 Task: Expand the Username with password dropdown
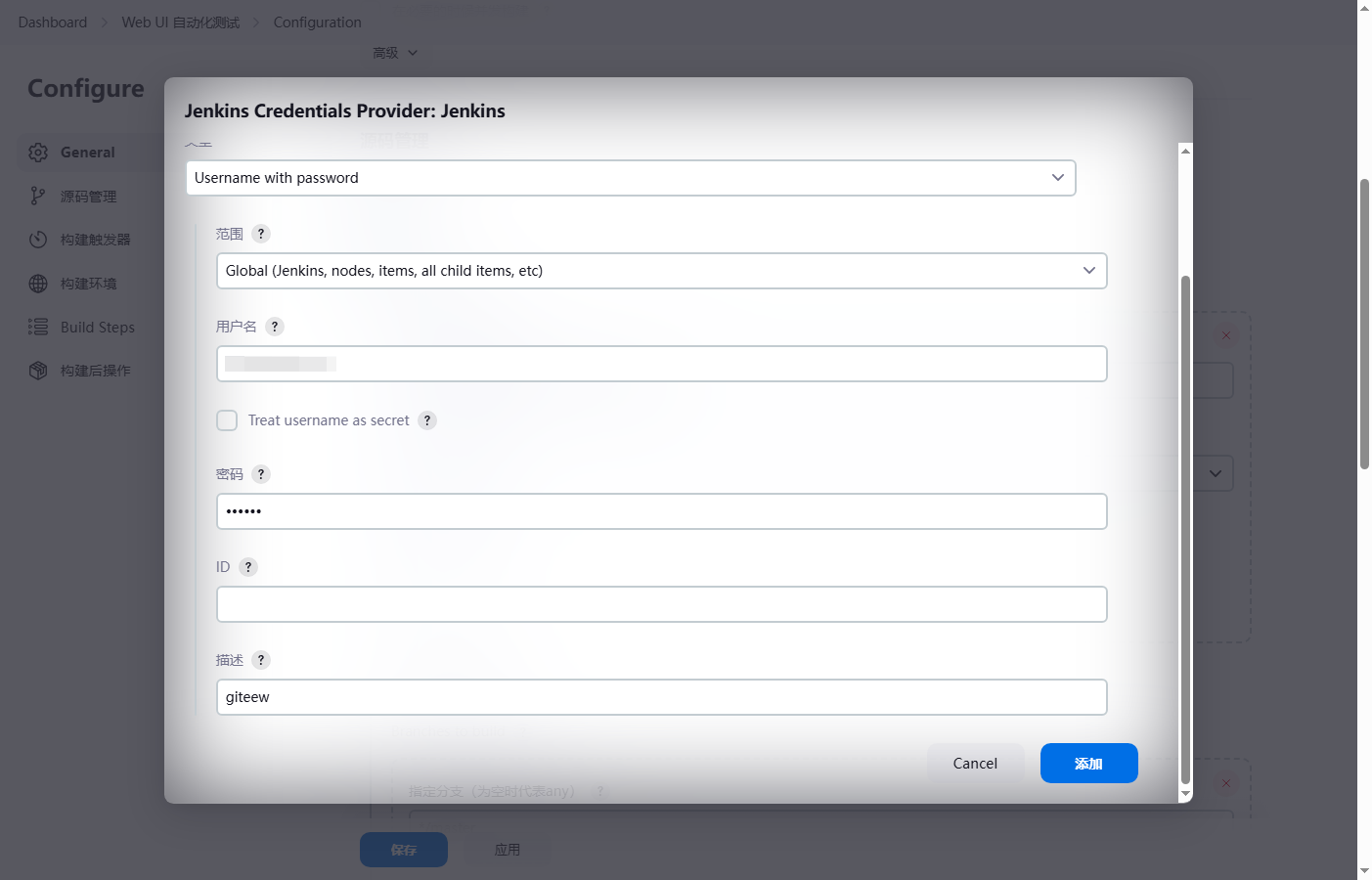pyautogui.click(x=631, y=178)
